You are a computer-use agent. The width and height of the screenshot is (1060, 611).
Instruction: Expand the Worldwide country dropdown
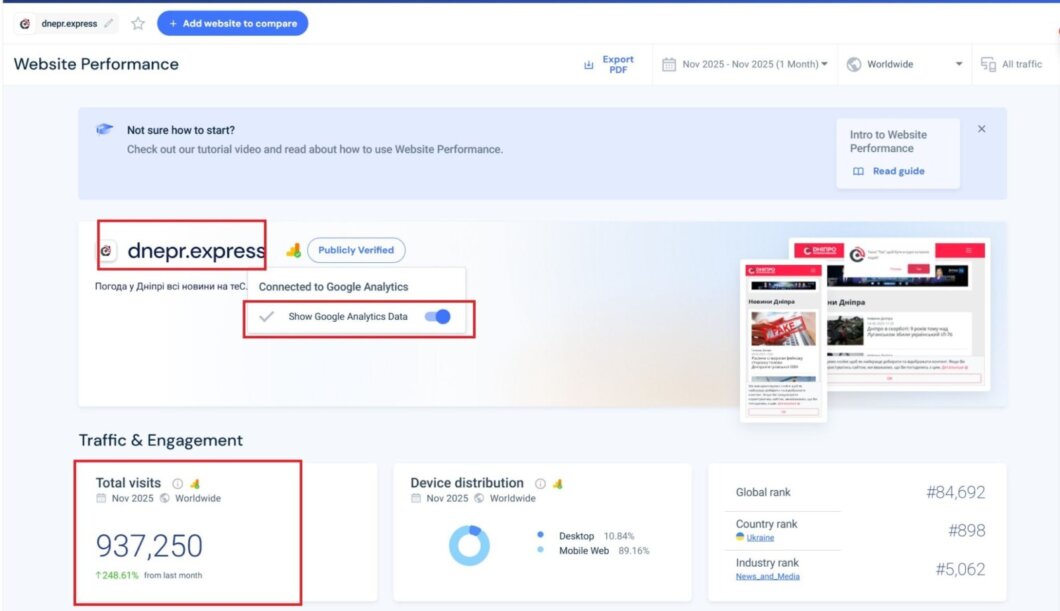pyautogui.click(x=905, y=64)
